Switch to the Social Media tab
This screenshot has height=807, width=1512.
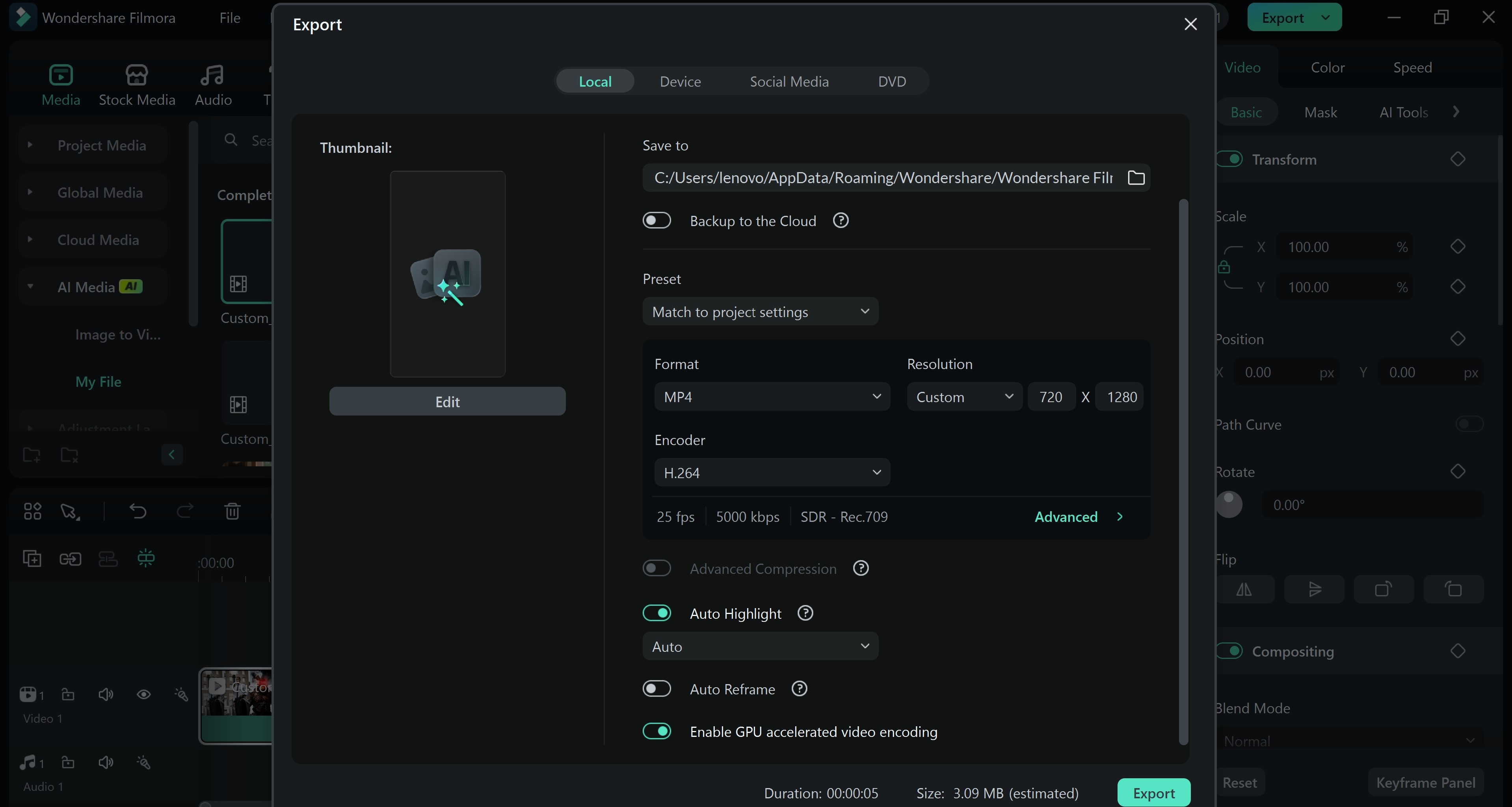tap(789, 82)
